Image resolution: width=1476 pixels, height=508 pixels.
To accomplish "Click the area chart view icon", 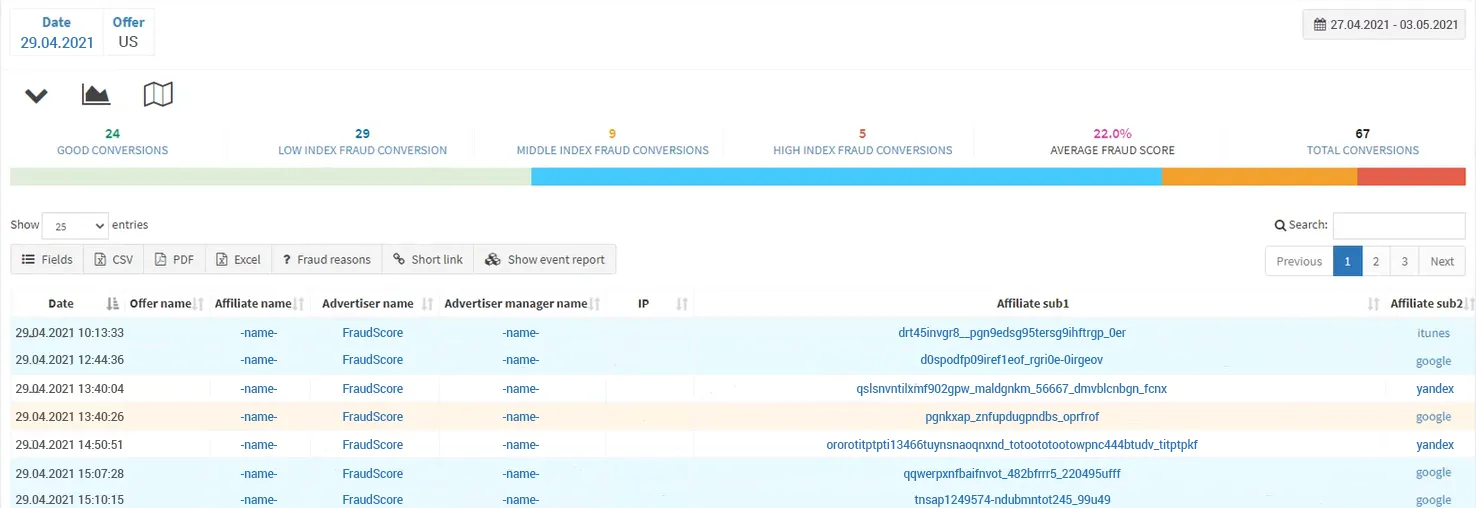I will click(x=96, y=95).
